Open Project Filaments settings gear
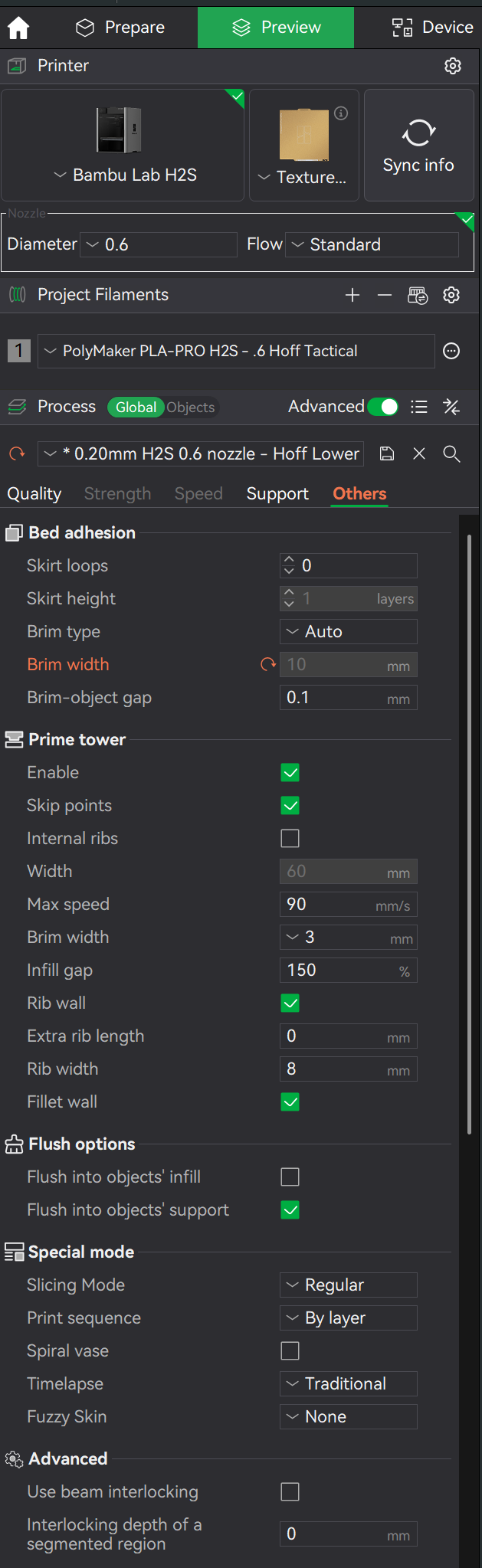This screenshot has height=1568, width=482. pos(451,295)
